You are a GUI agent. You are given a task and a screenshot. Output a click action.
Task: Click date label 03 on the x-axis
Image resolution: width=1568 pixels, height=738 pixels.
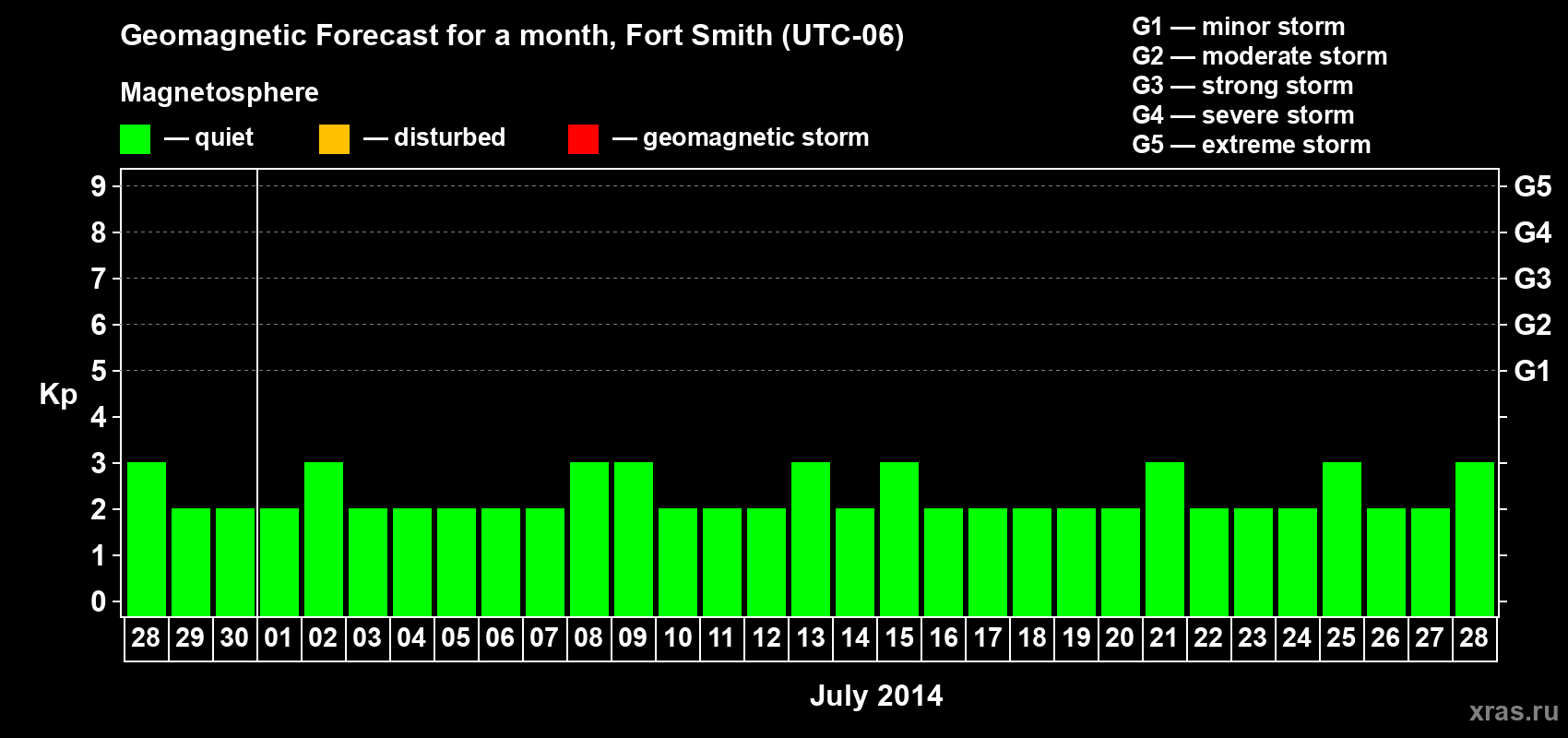(367, 638)
